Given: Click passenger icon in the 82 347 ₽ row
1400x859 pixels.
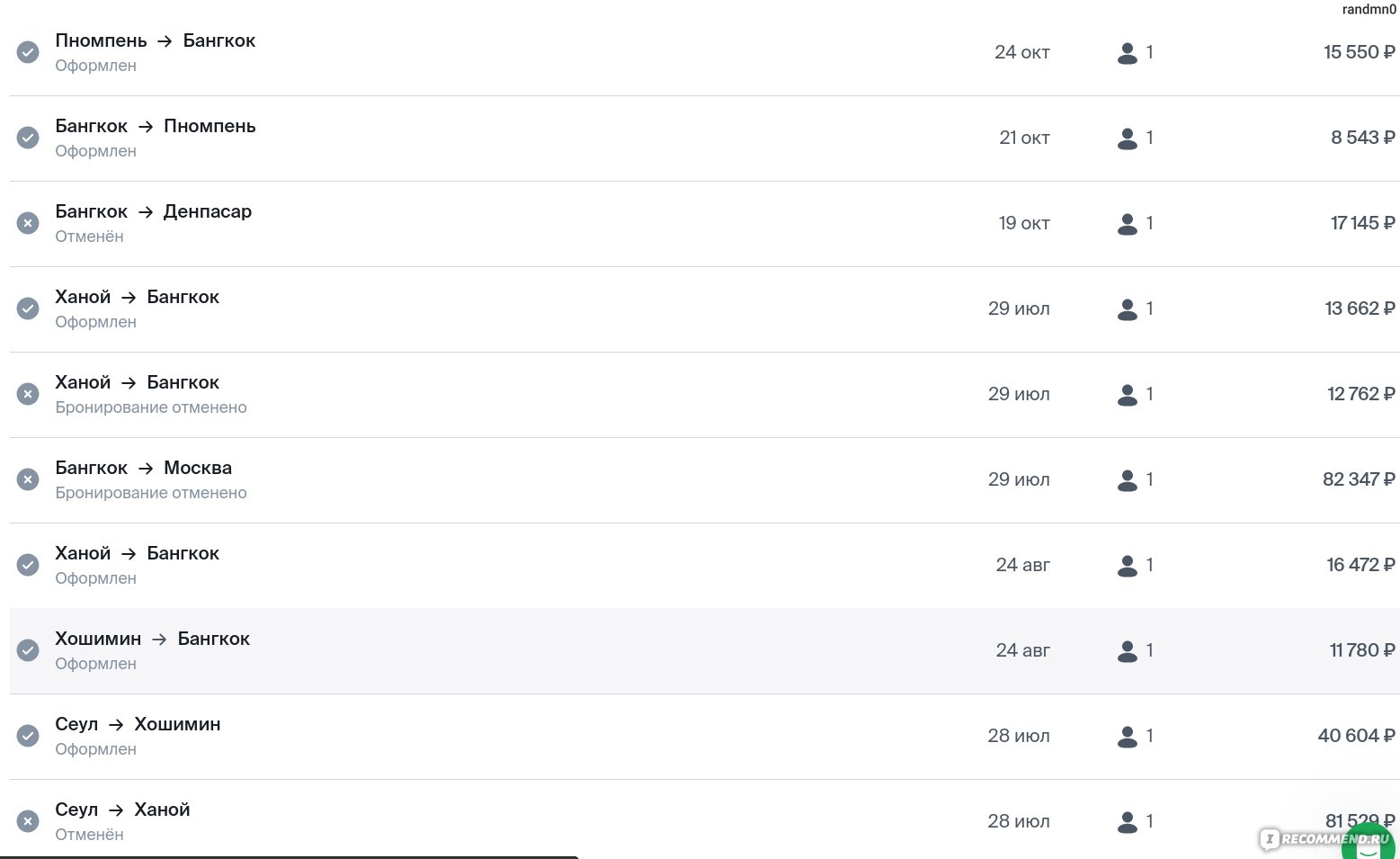Looking at the screenshot, I should click(1128, 479).
